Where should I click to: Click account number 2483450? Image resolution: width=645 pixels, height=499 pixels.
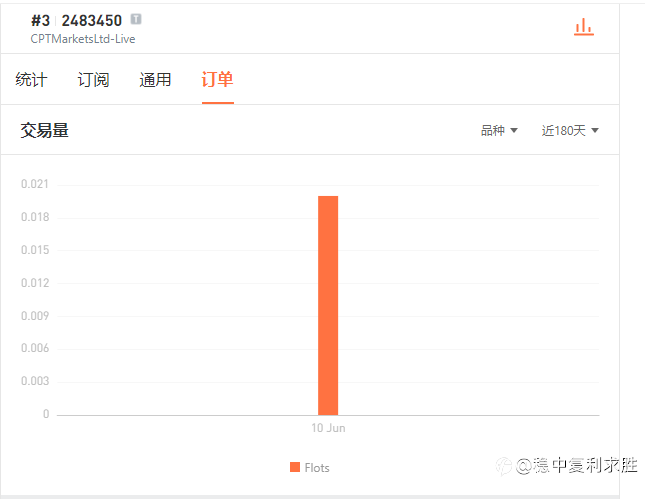[92, 21]
